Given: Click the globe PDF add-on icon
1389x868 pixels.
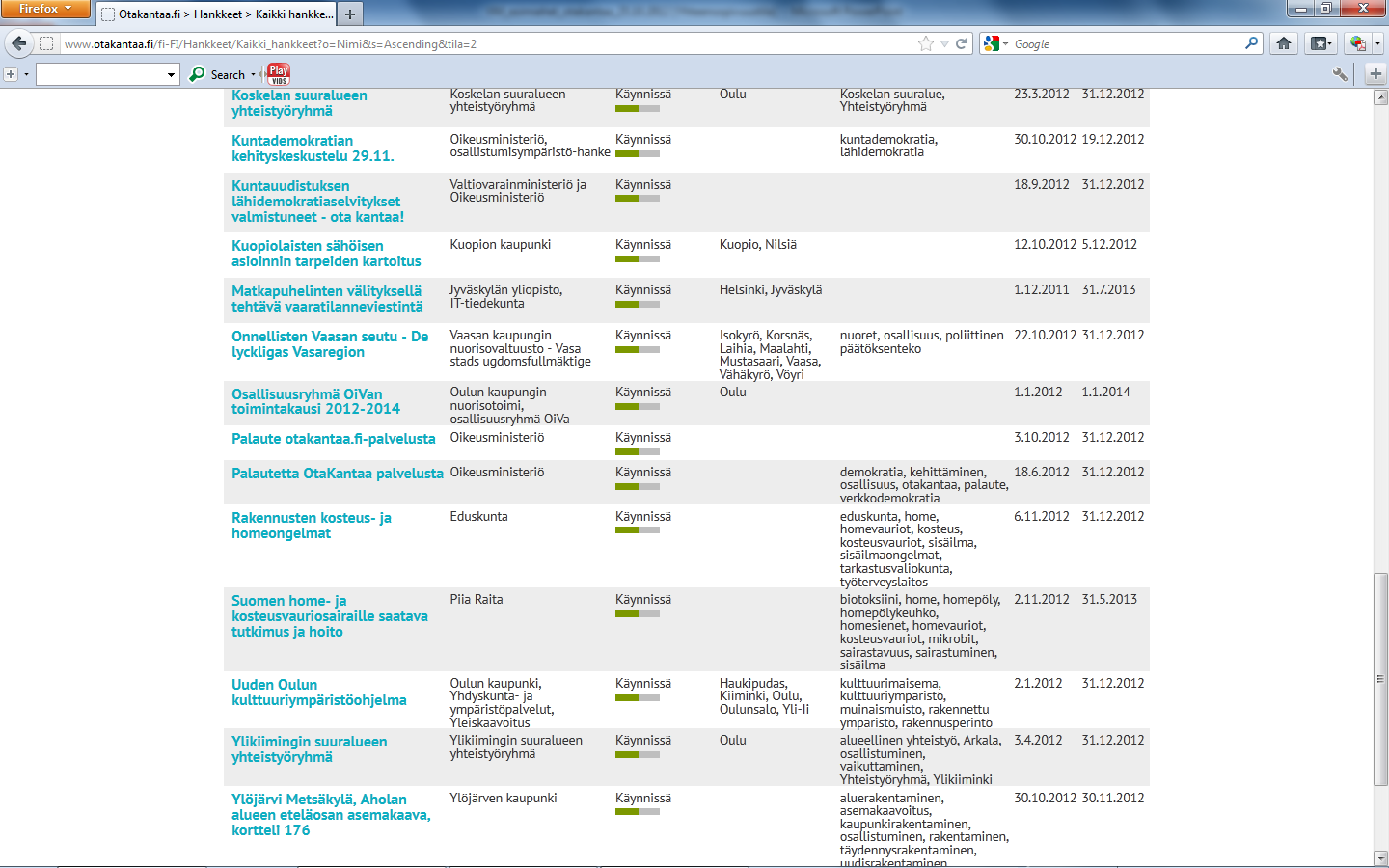Looking at the screenshot, I should tap(1358, 43).
